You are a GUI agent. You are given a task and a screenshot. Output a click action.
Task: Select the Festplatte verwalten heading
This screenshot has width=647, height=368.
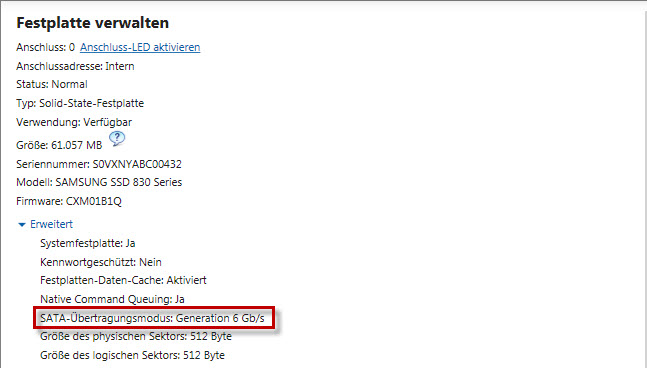point(92,23)
